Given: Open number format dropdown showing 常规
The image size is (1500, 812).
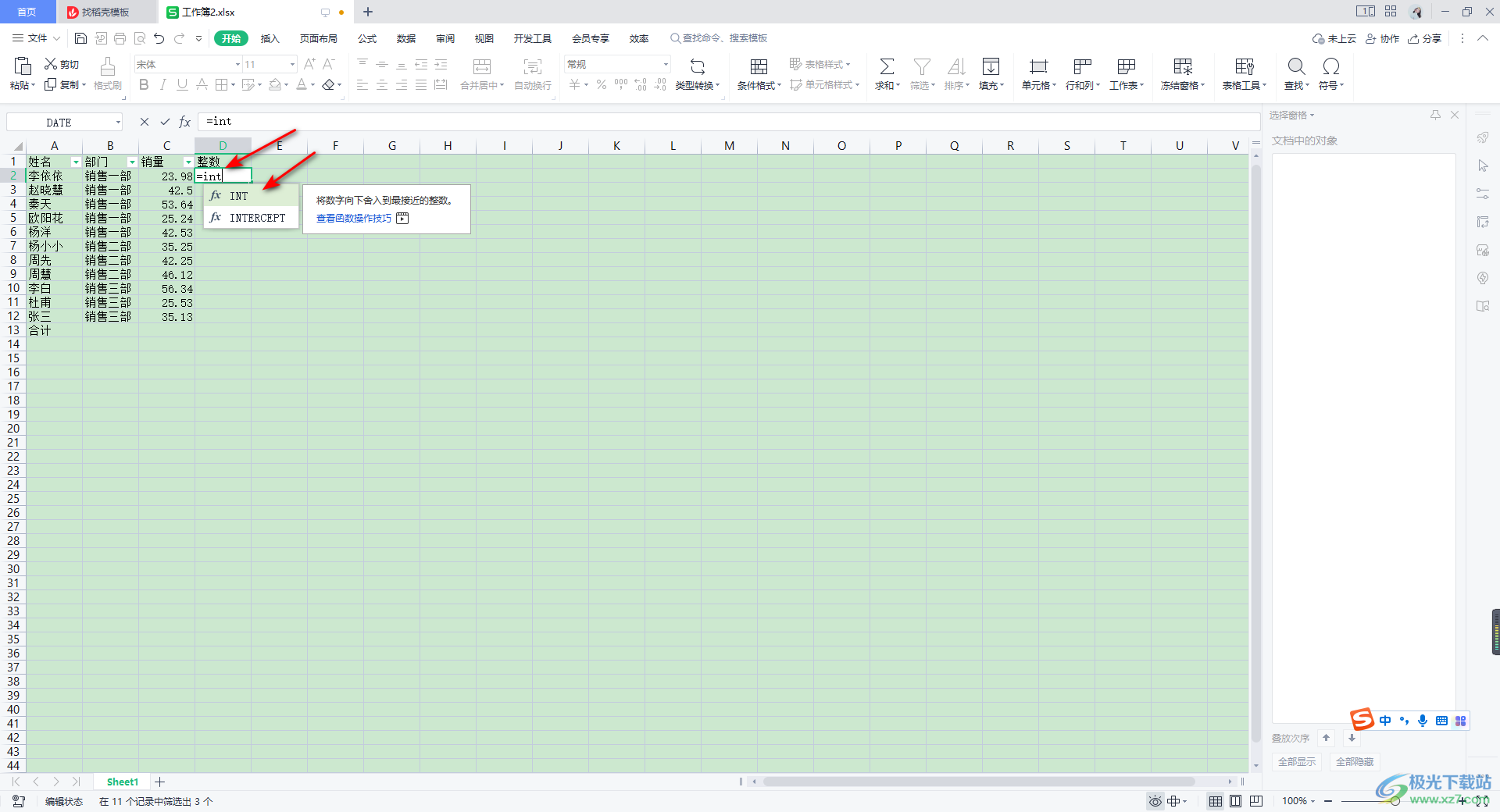Looking at the screenshot, I should (666, 64).
